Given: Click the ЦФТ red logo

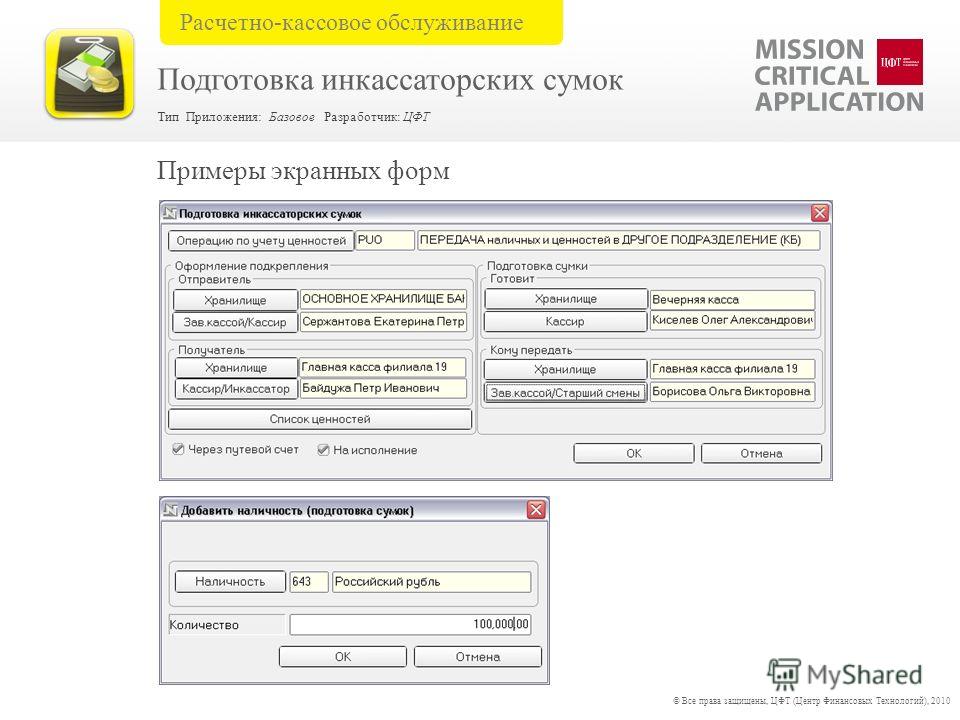Looking at the screenshot, I should 899,62.
